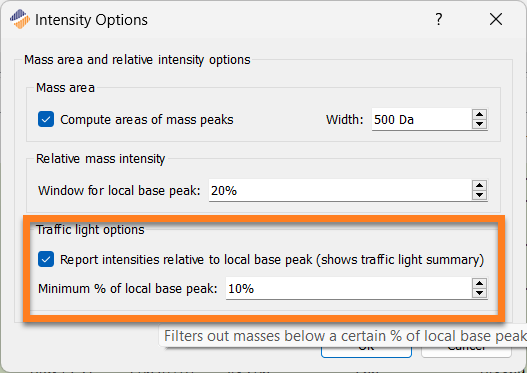Click the Intensity Options app logo icon
Image resolution: width=527 pixels, height=373 pixels.
19,19
